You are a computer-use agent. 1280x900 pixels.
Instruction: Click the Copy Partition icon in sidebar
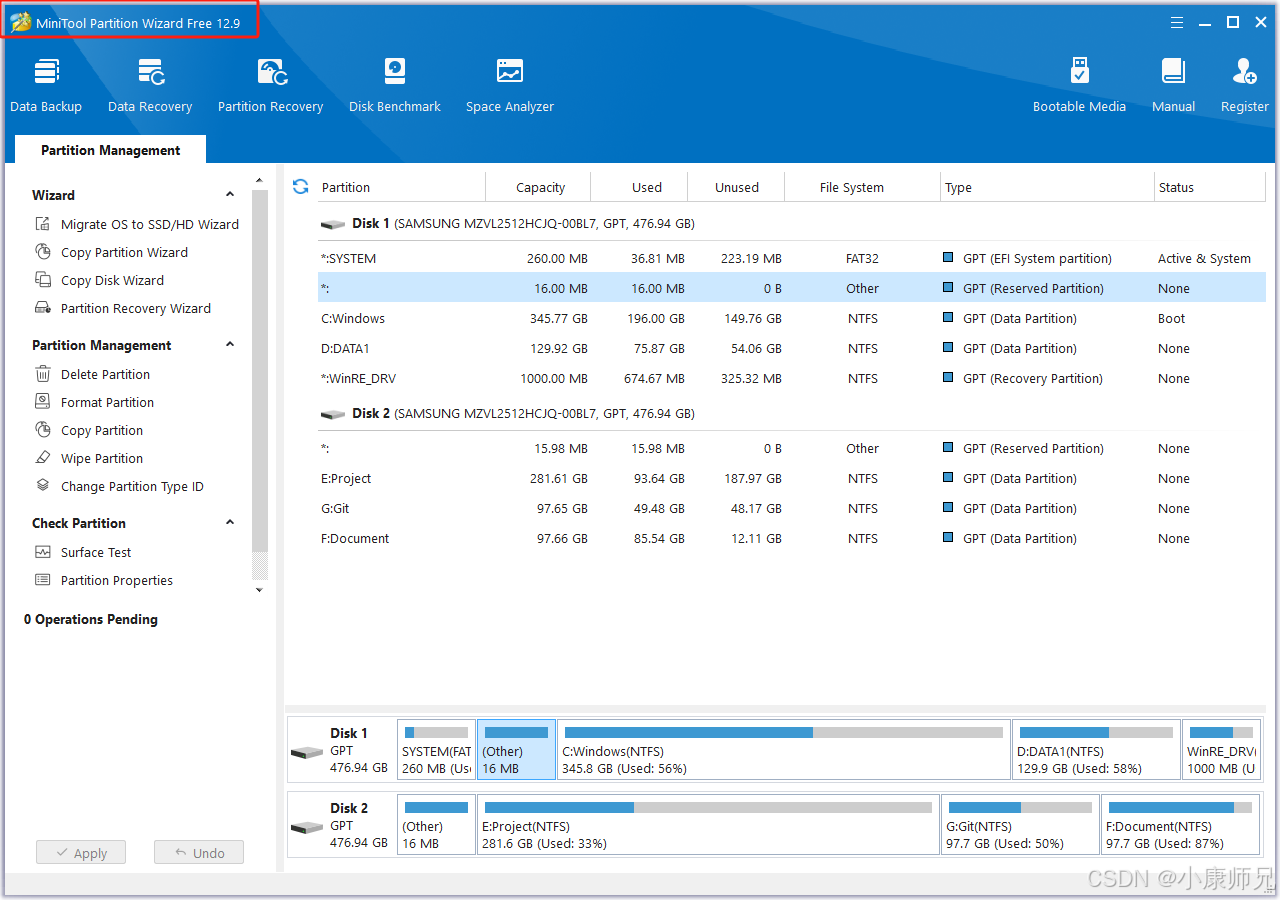pyautogui.click(x=43, y=430)
